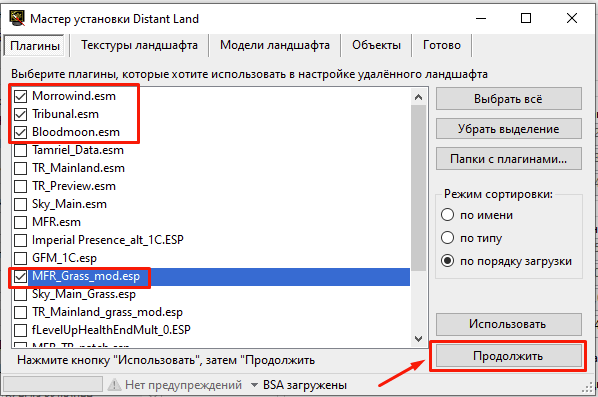Close the Distant Land wizard window

click(x=572, y=18)
